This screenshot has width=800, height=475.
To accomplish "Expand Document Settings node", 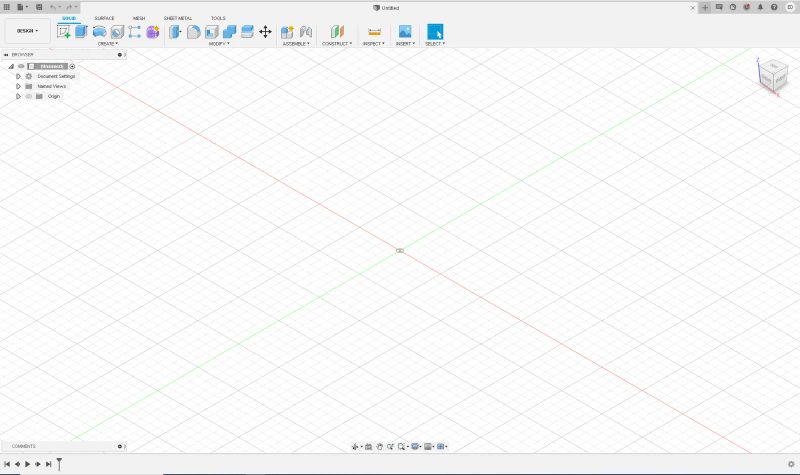I will click(18, 76).
